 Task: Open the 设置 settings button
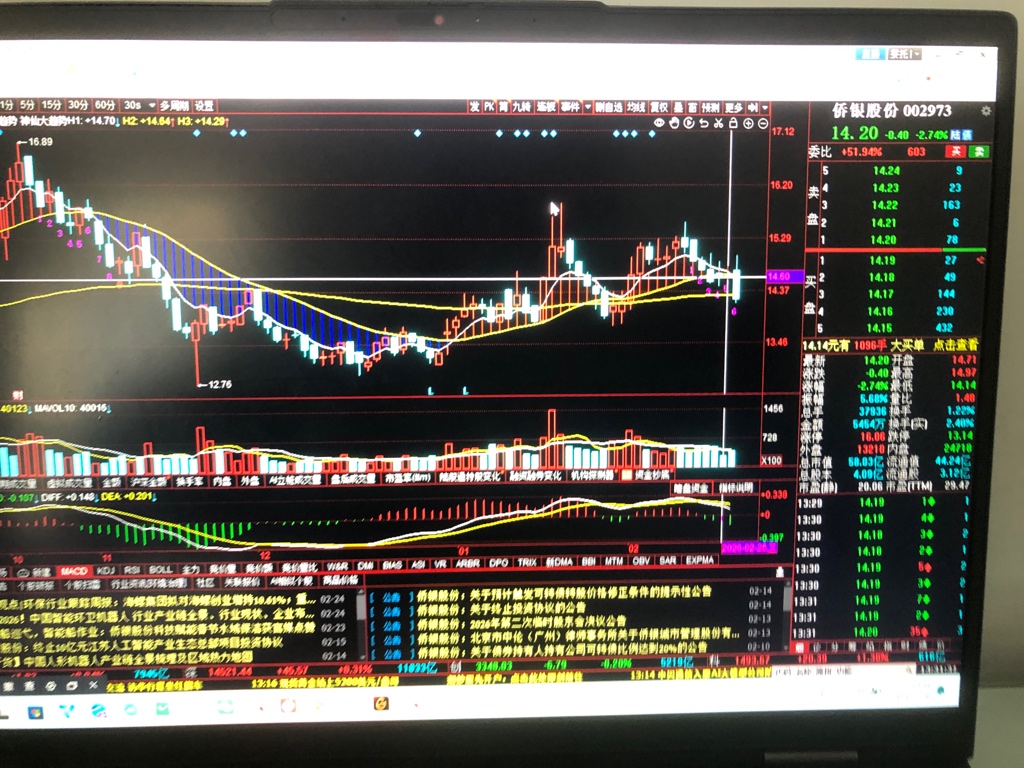(204, 106)
